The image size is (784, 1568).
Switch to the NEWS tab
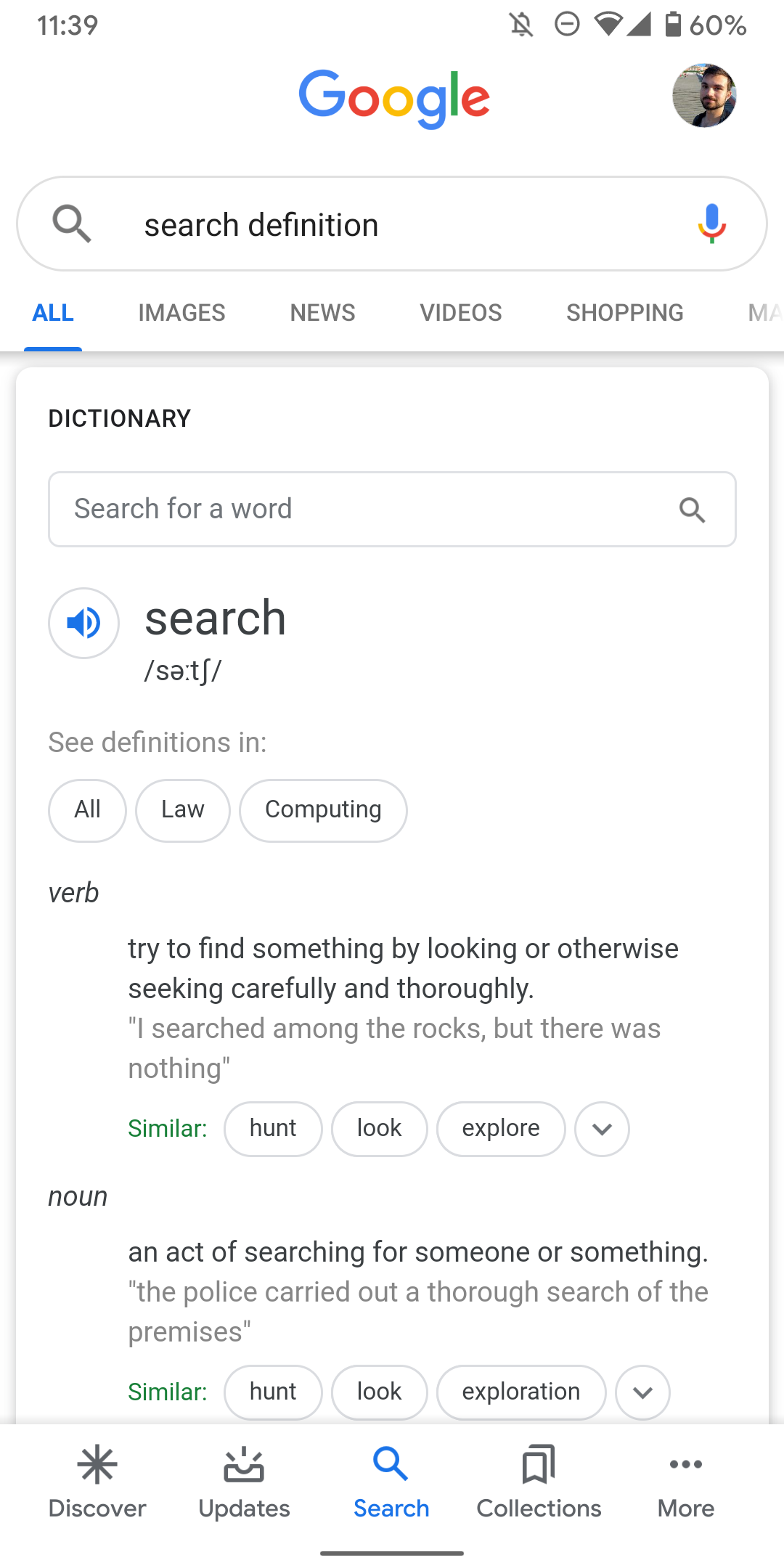point(322,313)
